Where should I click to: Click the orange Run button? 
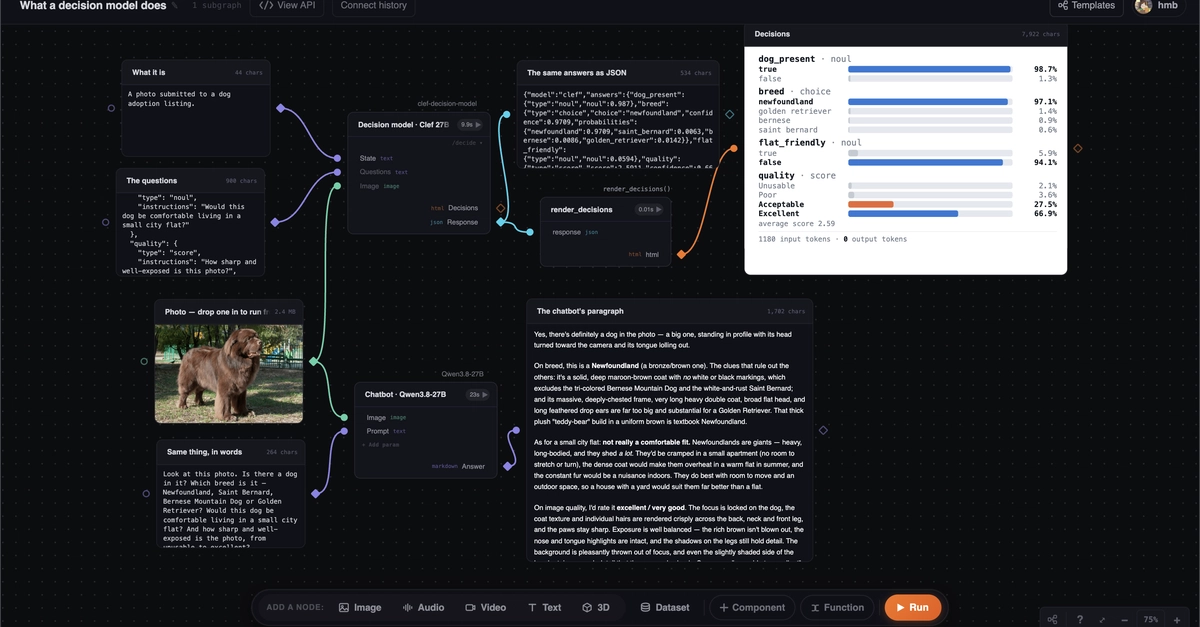click(x=912, y=607)
